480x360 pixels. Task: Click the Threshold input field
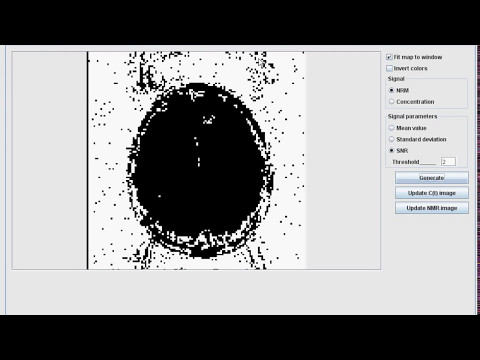point(448,162)
